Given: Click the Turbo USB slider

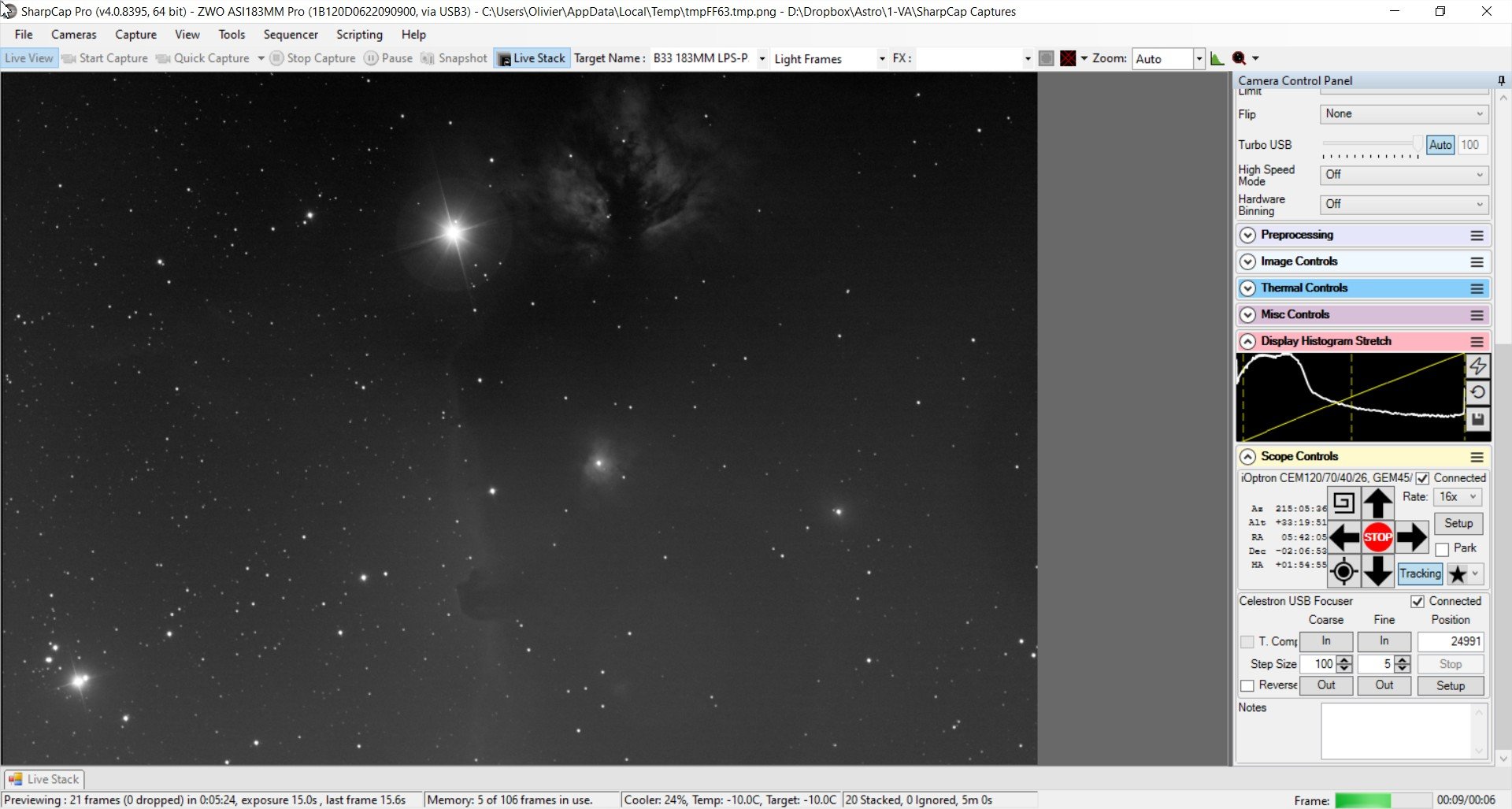Looking at the screenshot, I should click(x=1372, y=145).
